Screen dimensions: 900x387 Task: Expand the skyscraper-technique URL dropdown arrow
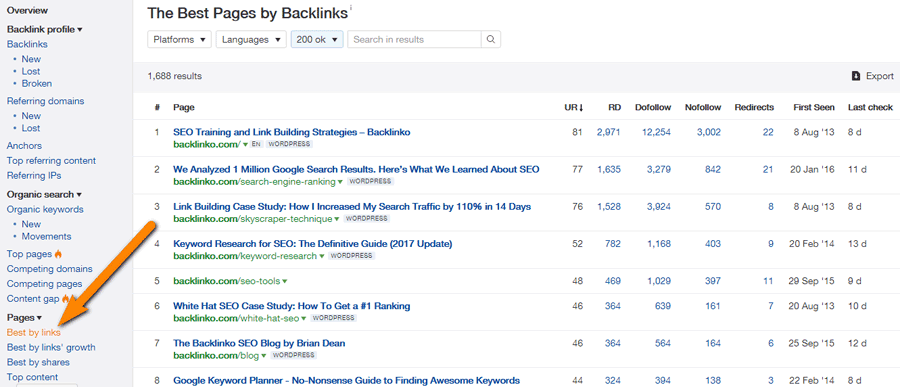[x=336, y=219]
